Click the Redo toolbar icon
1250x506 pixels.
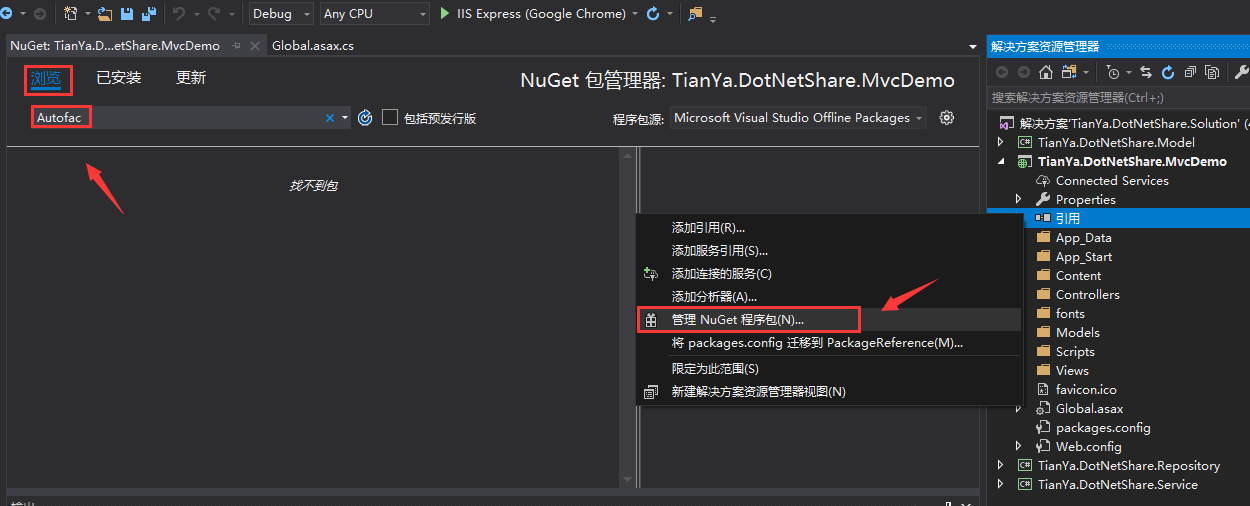213,14
